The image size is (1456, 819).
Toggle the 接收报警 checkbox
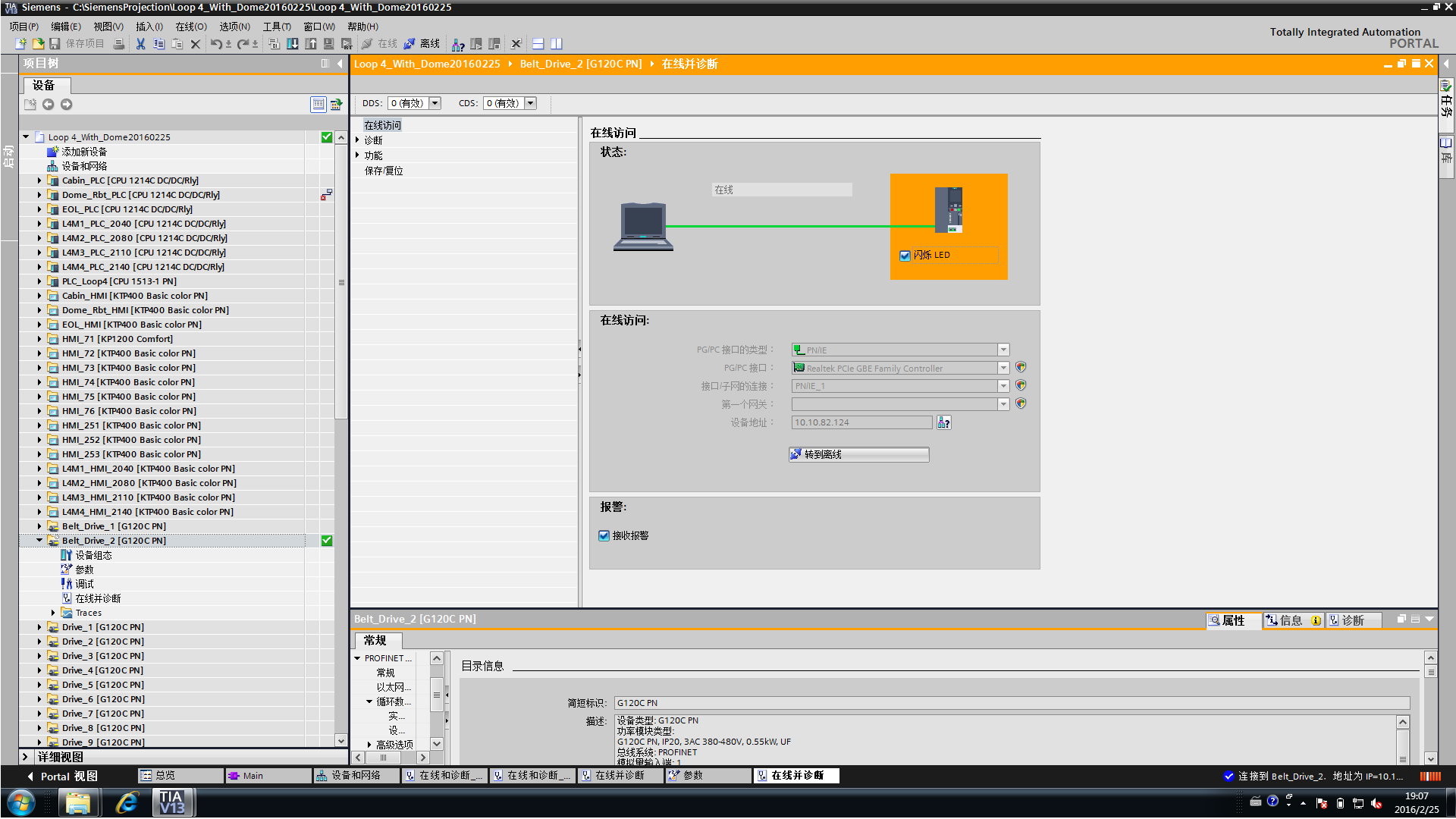click(604, 535)
